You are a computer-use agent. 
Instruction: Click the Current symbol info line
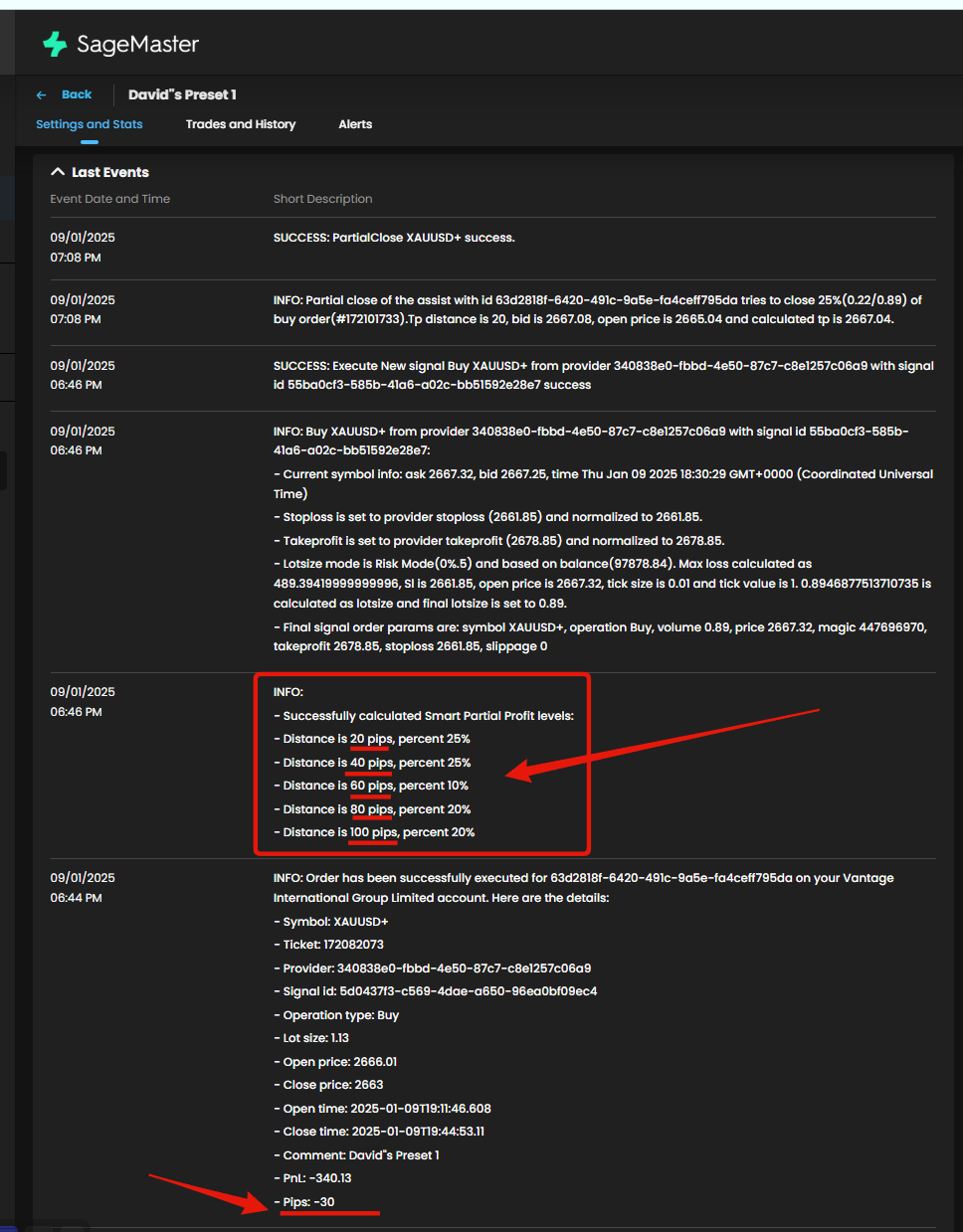(x=604, y=483)
